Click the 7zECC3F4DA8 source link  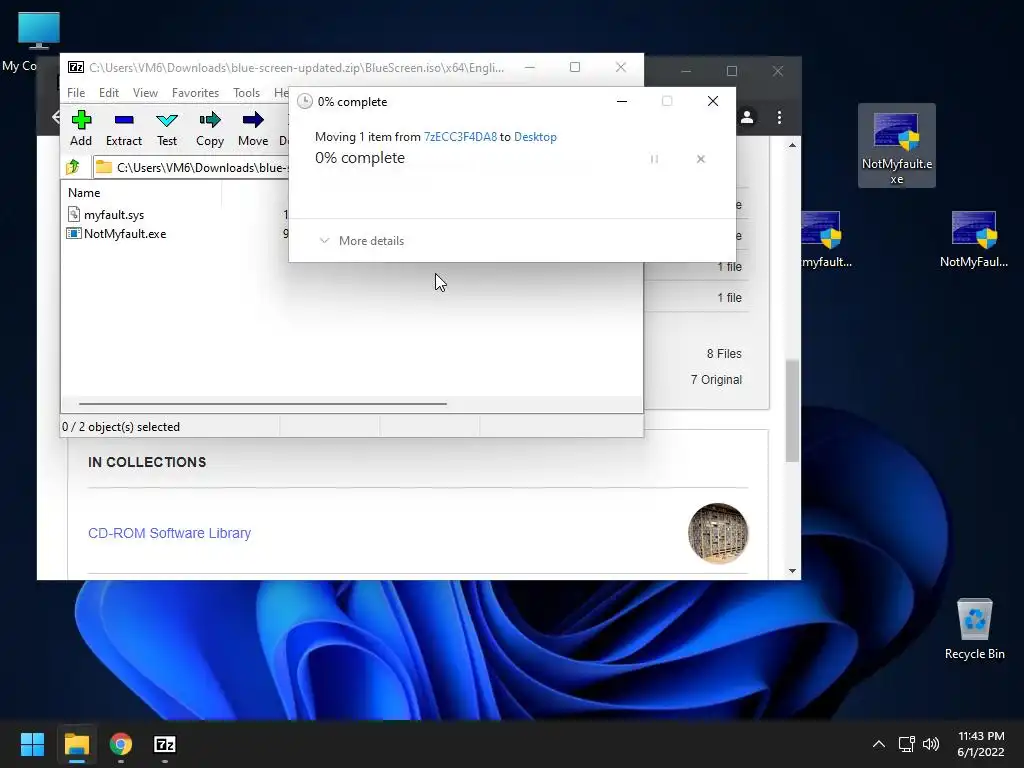[x=460, y=136]
